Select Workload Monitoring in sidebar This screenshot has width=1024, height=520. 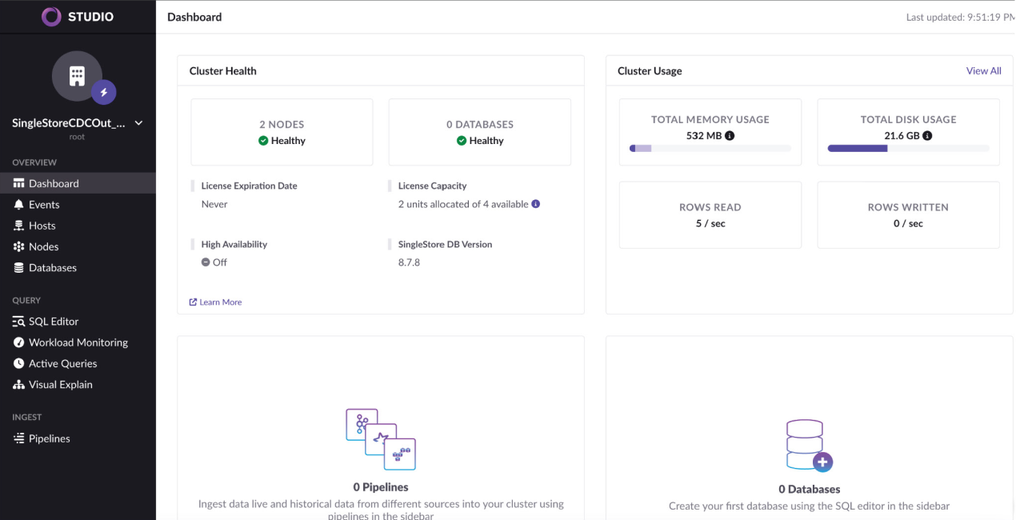click(x=78, y=342)
